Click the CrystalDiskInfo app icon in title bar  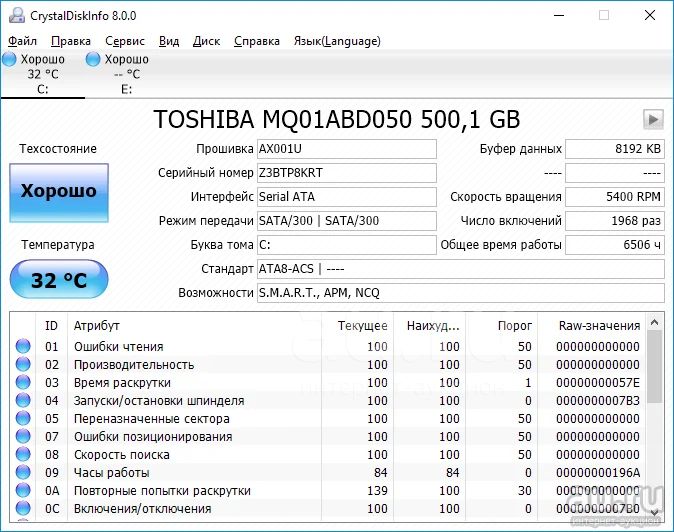(x=17, y=16)
